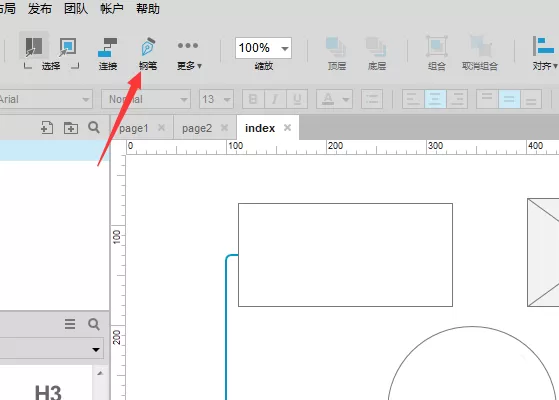The height and width of the screenshot is (400, 559).
Task: Send to bottom layer (底层)
Action: (376, 53)
